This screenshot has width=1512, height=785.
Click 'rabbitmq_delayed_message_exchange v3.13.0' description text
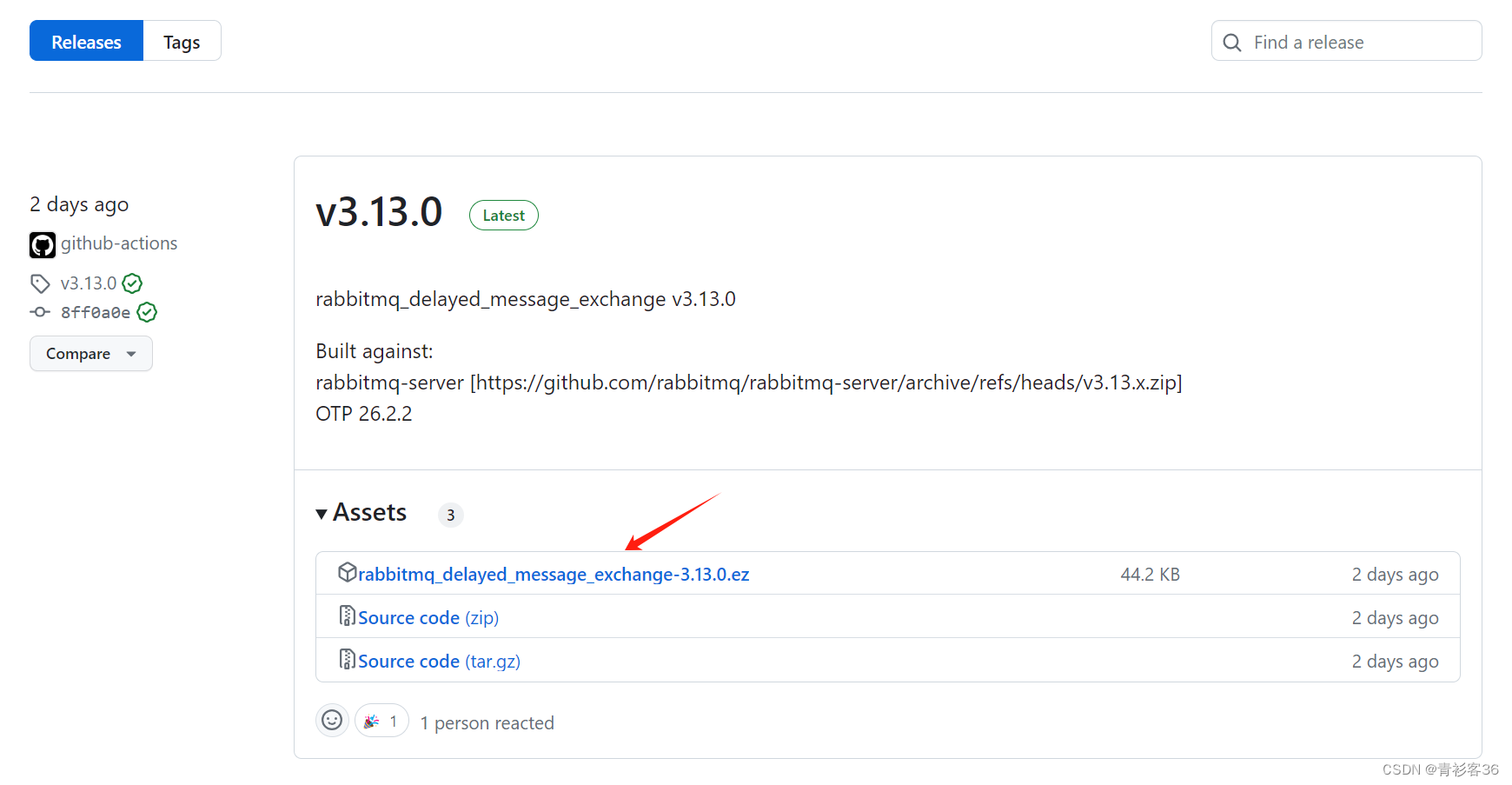[x=526, y=299]
